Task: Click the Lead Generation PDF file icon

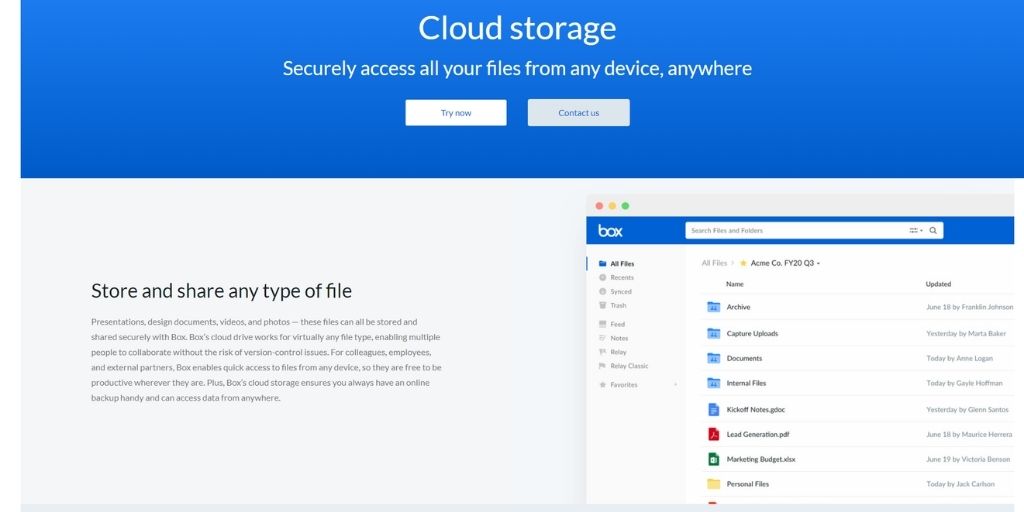Action: click(x=713, y=434)
